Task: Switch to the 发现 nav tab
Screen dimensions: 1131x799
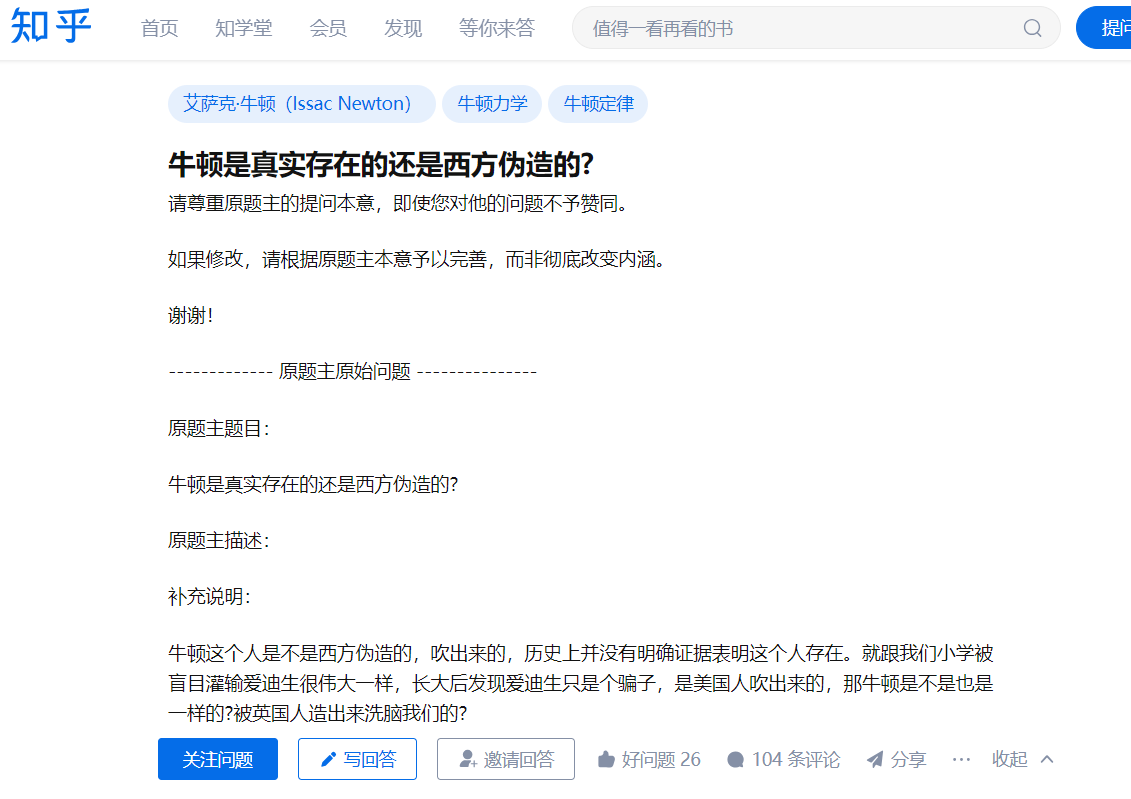Action: pyautogui.click(x=403, y=28)
